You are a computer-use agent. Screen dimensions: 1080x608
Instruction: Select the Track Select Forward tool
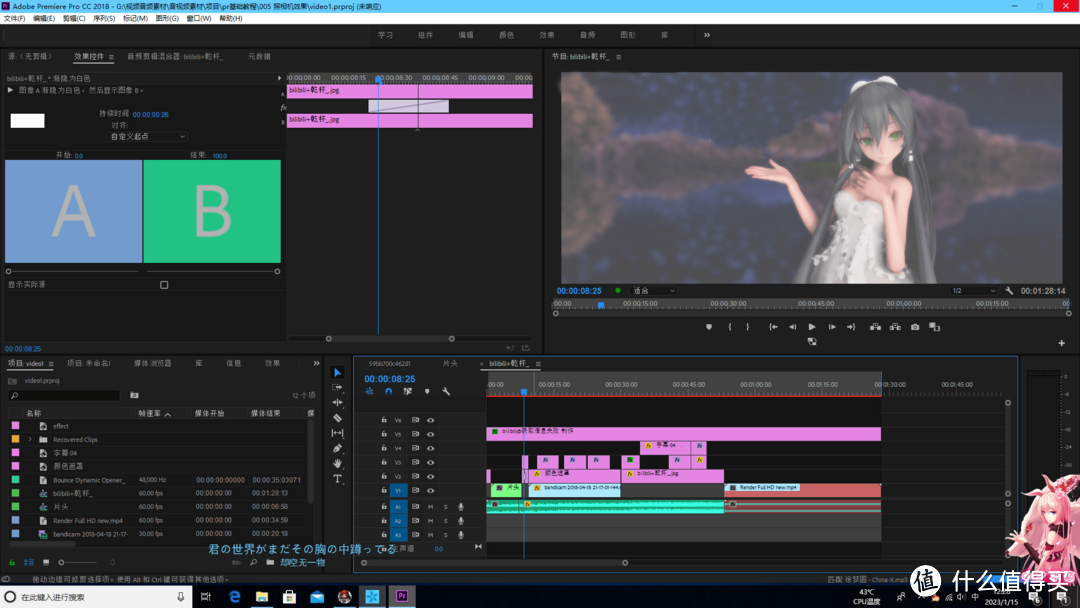coord(338,388)
